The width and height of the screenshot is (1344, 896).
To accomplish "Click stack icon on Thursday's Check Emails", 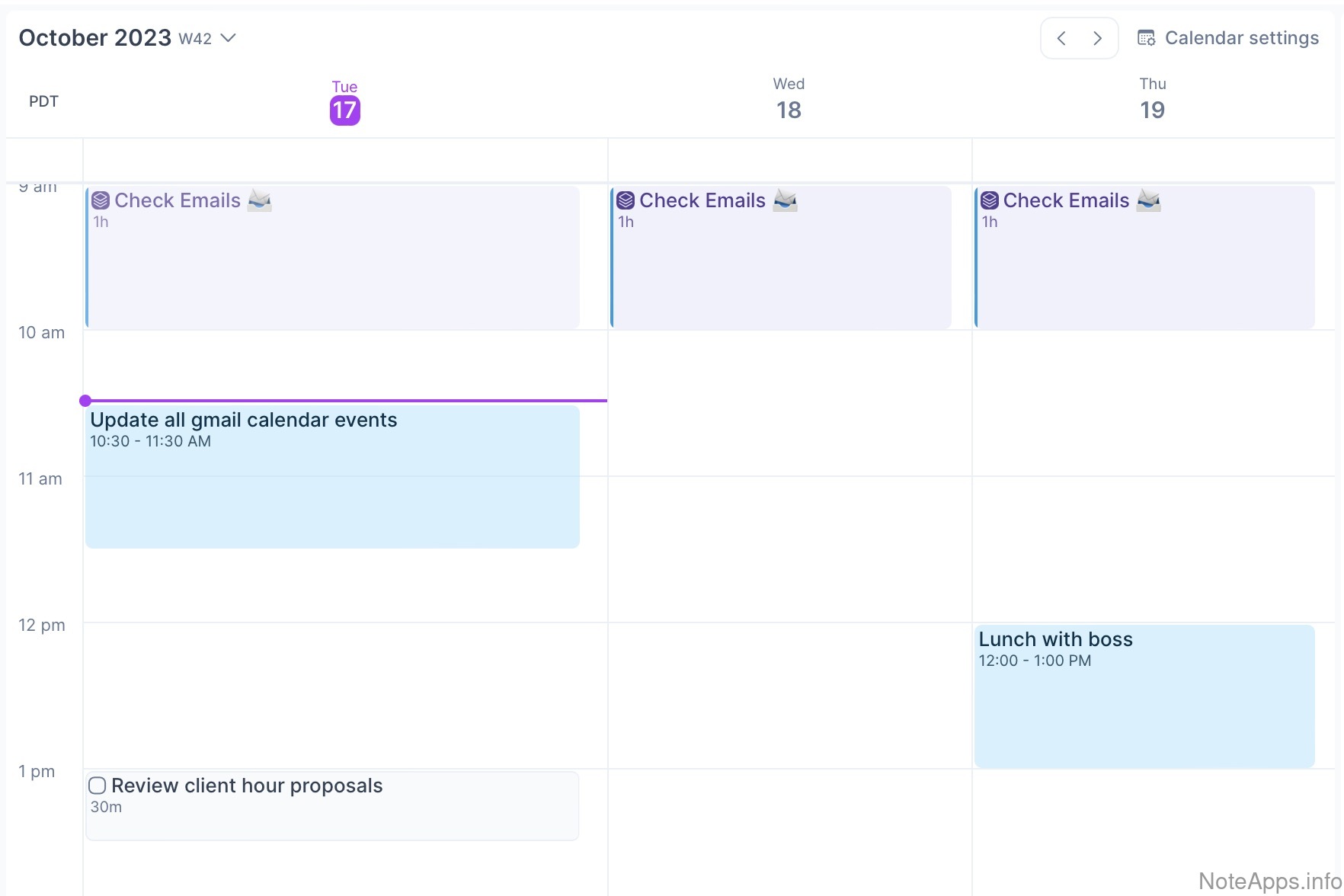I will tap(989, 200).
